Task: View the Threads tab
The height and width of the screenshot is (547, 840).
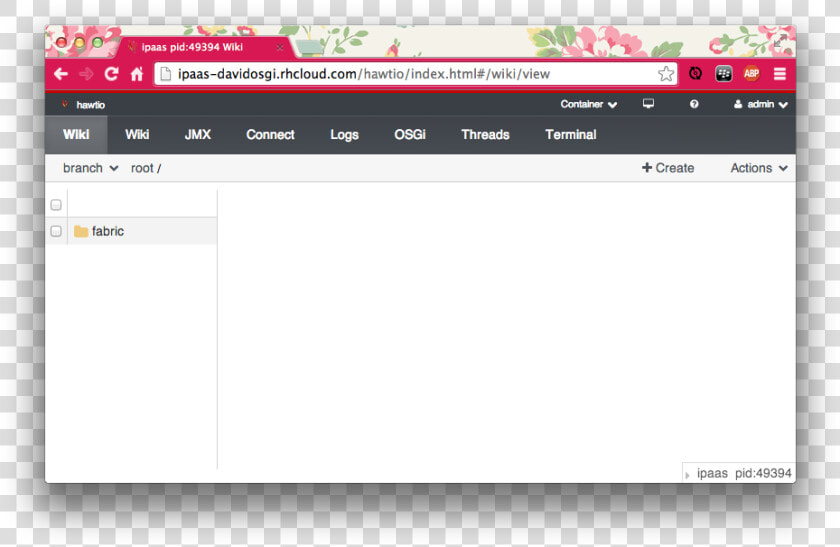Action: [x=485, y=135]
